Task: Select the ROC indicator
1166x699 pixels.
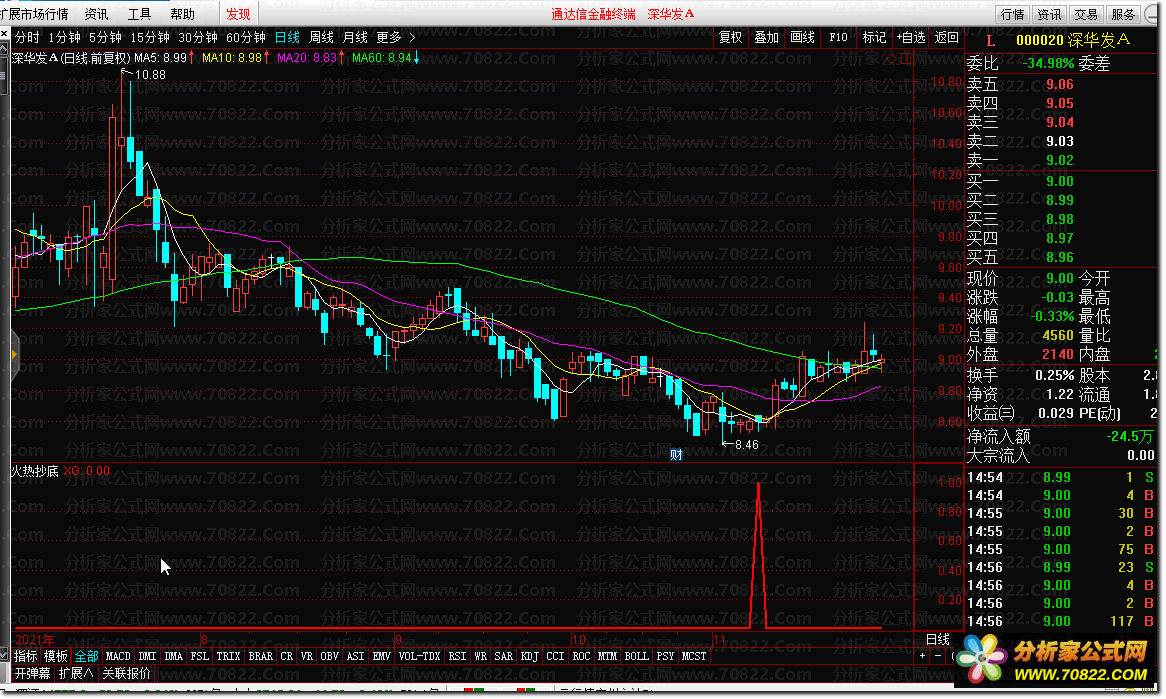Action: pyautogui.click(x=582, y=656)
